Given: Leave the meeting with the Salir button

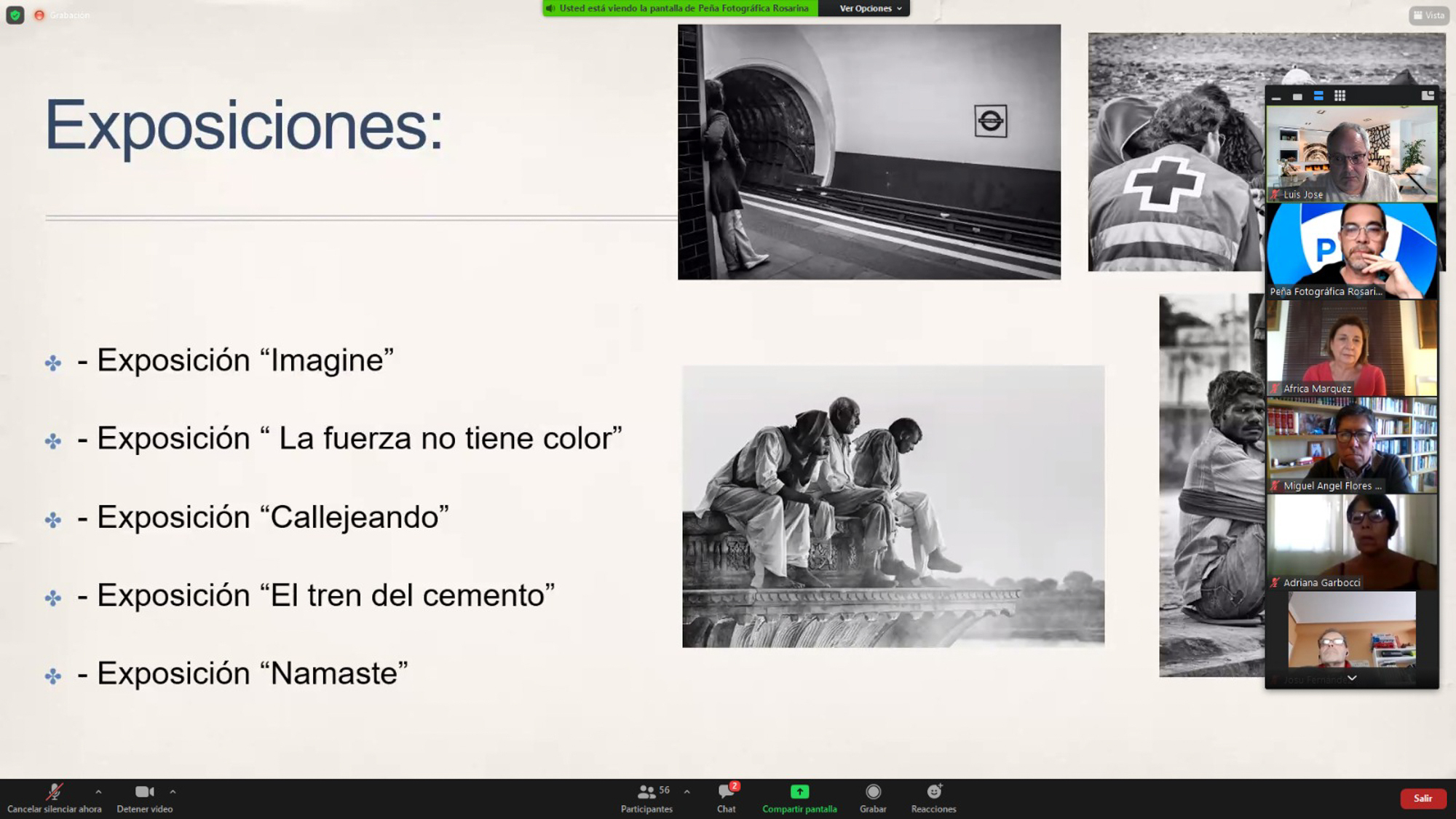Looking at the screenshot, I should [x=1423, y=799].
